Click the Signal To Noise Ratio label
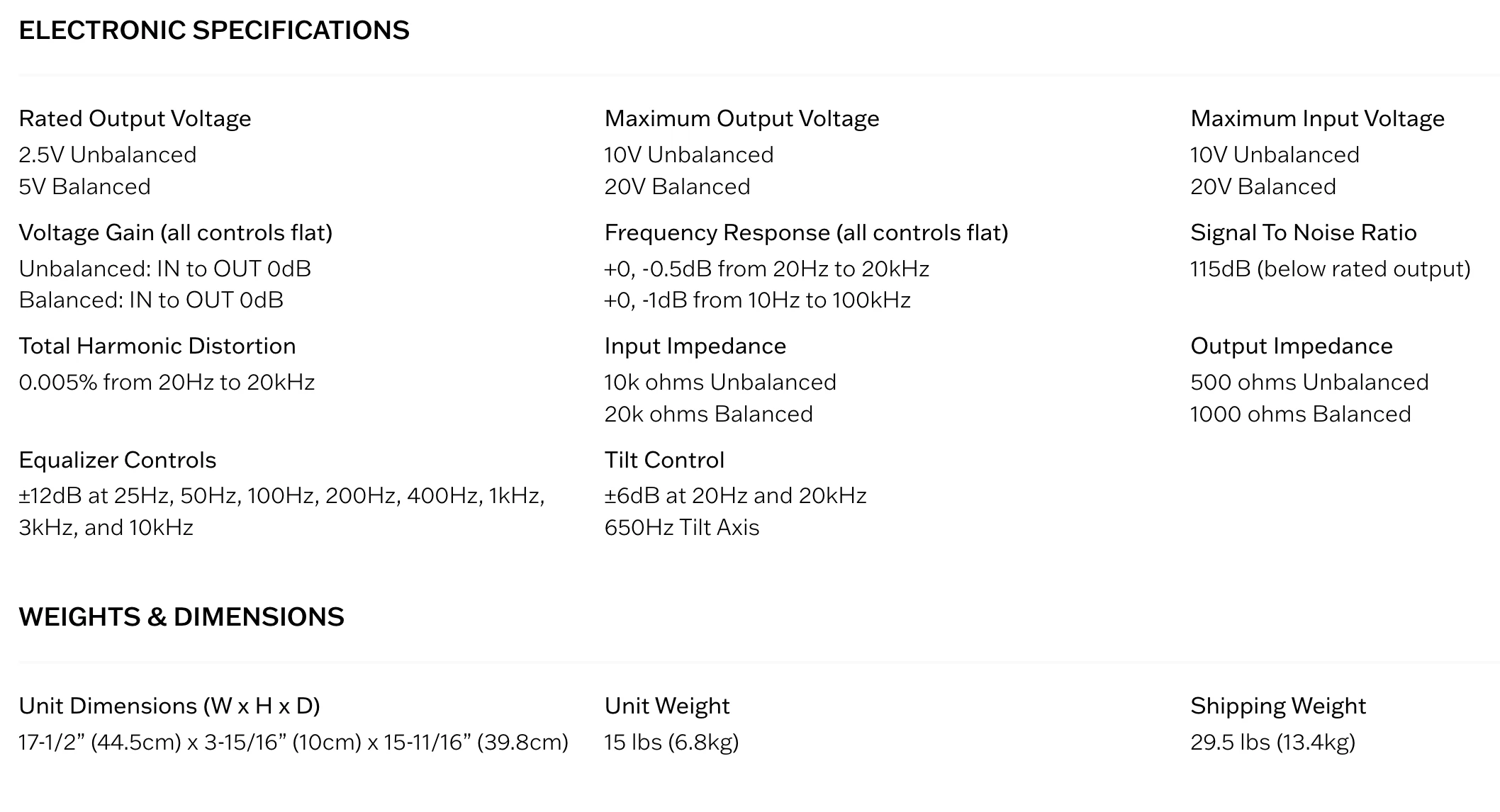The width and height of the screenshot is (1500, 812). tap(1304, 232)
